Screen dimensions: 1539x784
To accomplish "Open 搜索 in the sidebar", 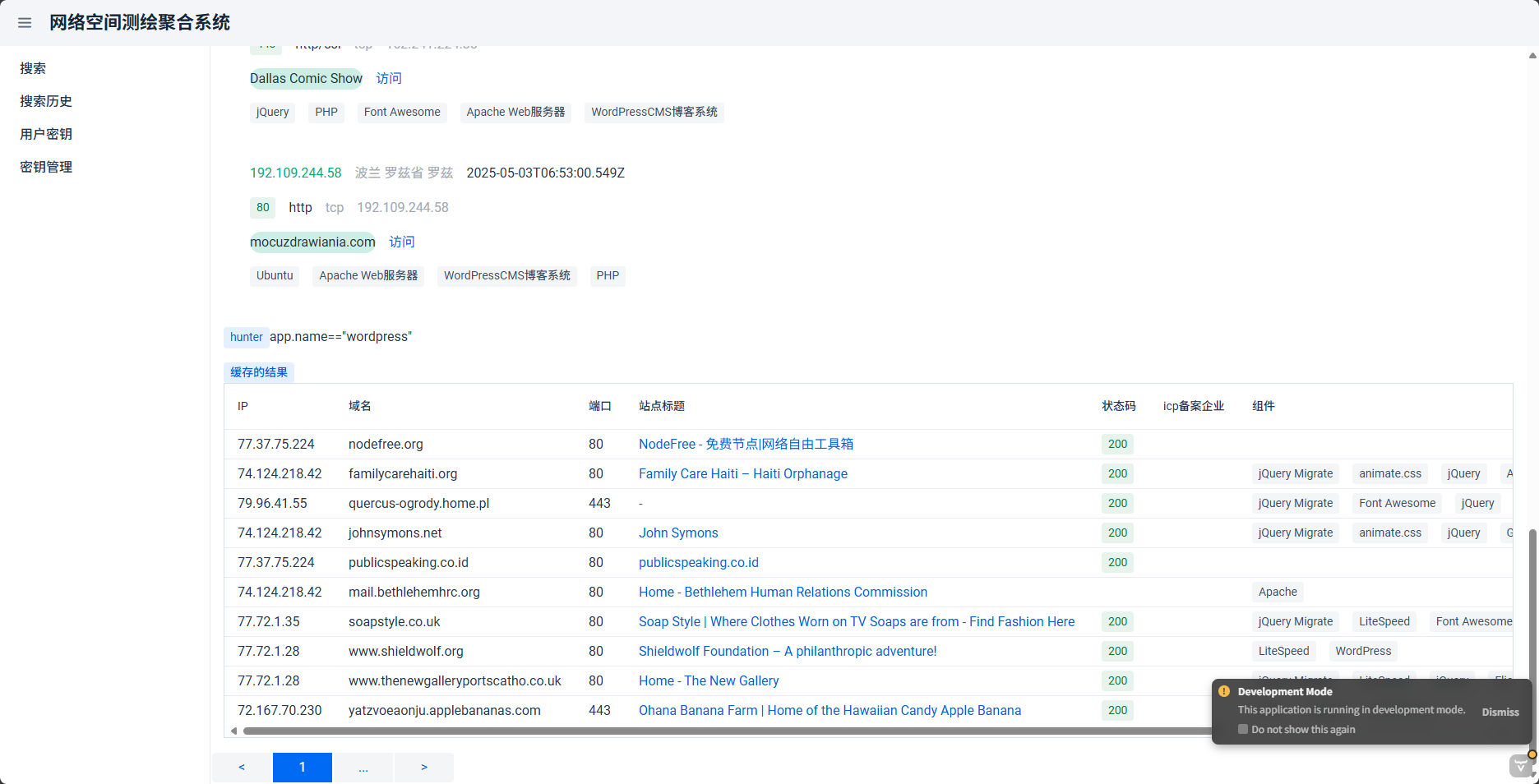I will point(33,68).
